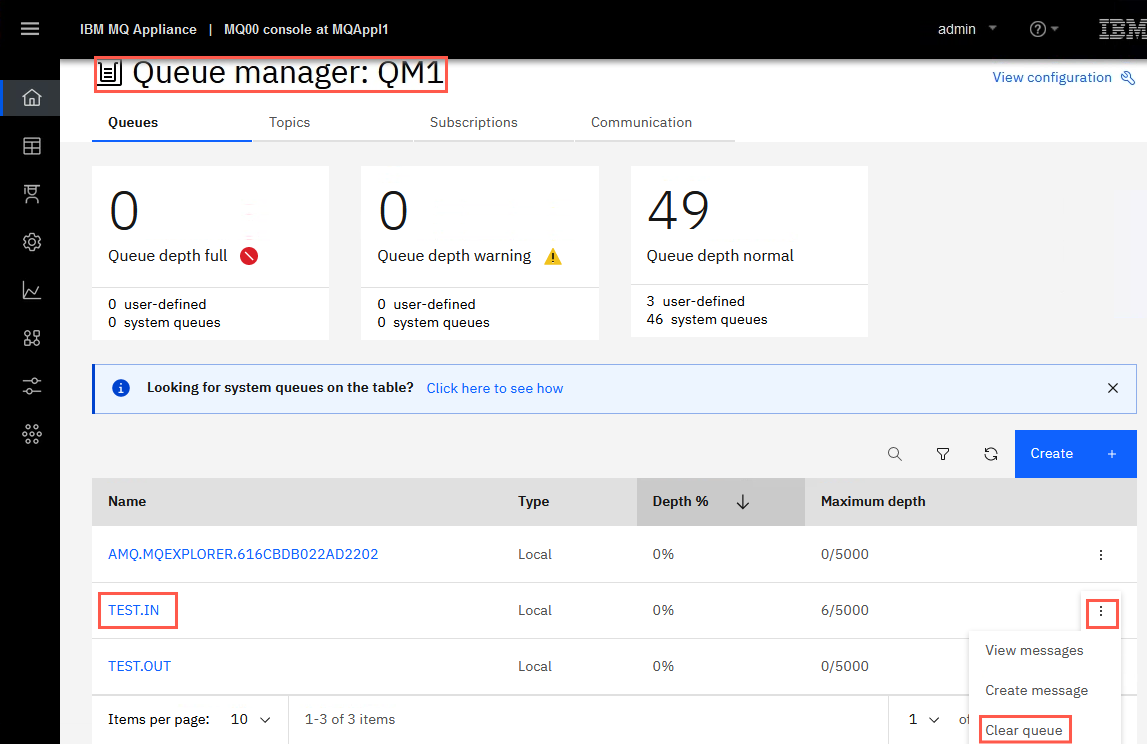Screen dimensions: 1147x744
Task: Click the IBM MQ Appliance title text
Action: tap(138, 29)
